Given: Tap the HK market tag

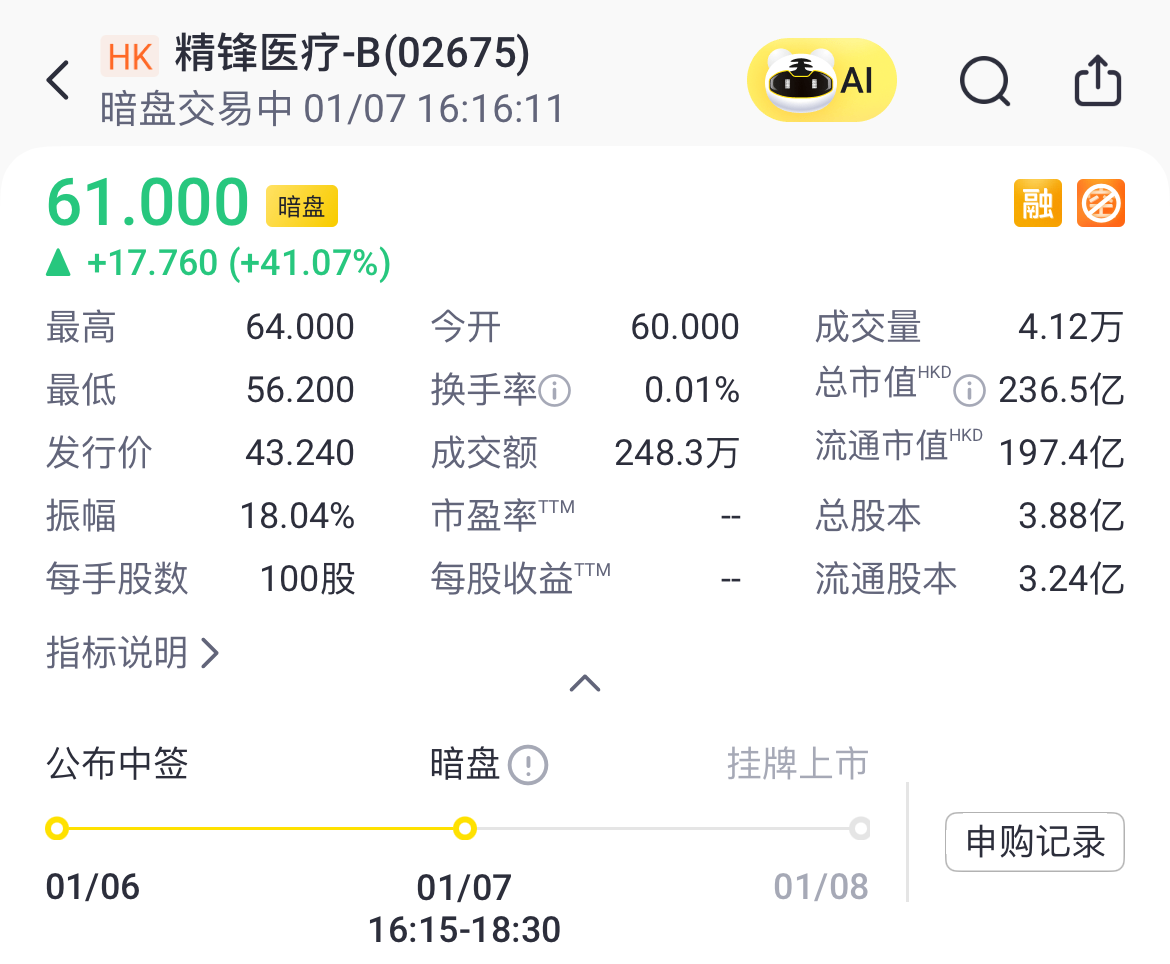Looking at the screenshot, I should (x=130, y=56).
